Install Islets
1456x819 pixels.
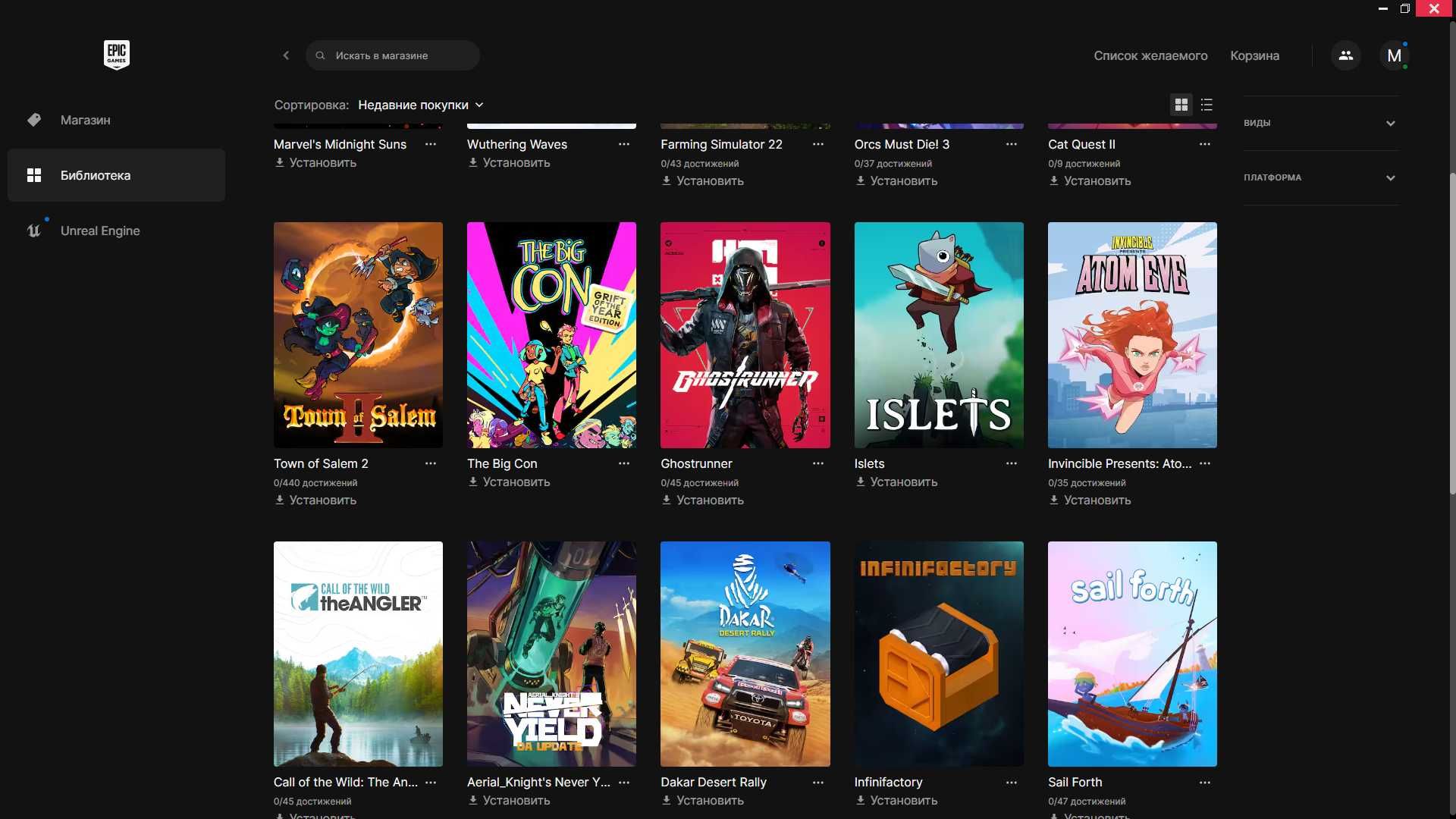point(896,482)
